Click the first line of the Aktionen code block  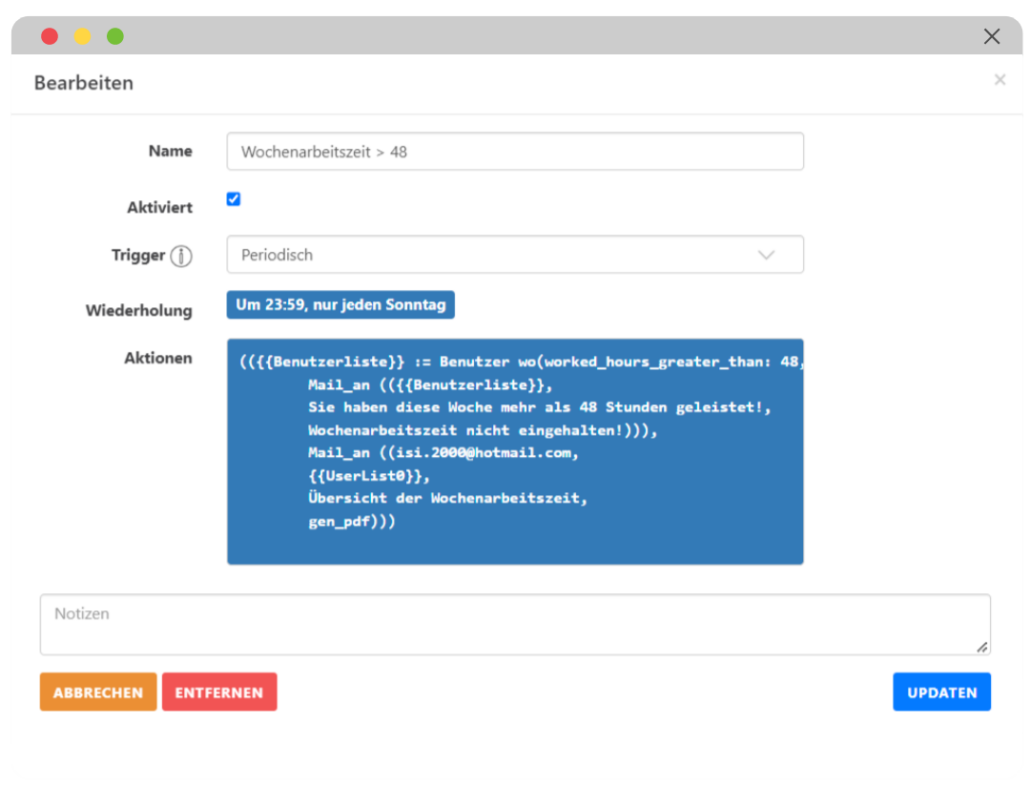point(520,362)
